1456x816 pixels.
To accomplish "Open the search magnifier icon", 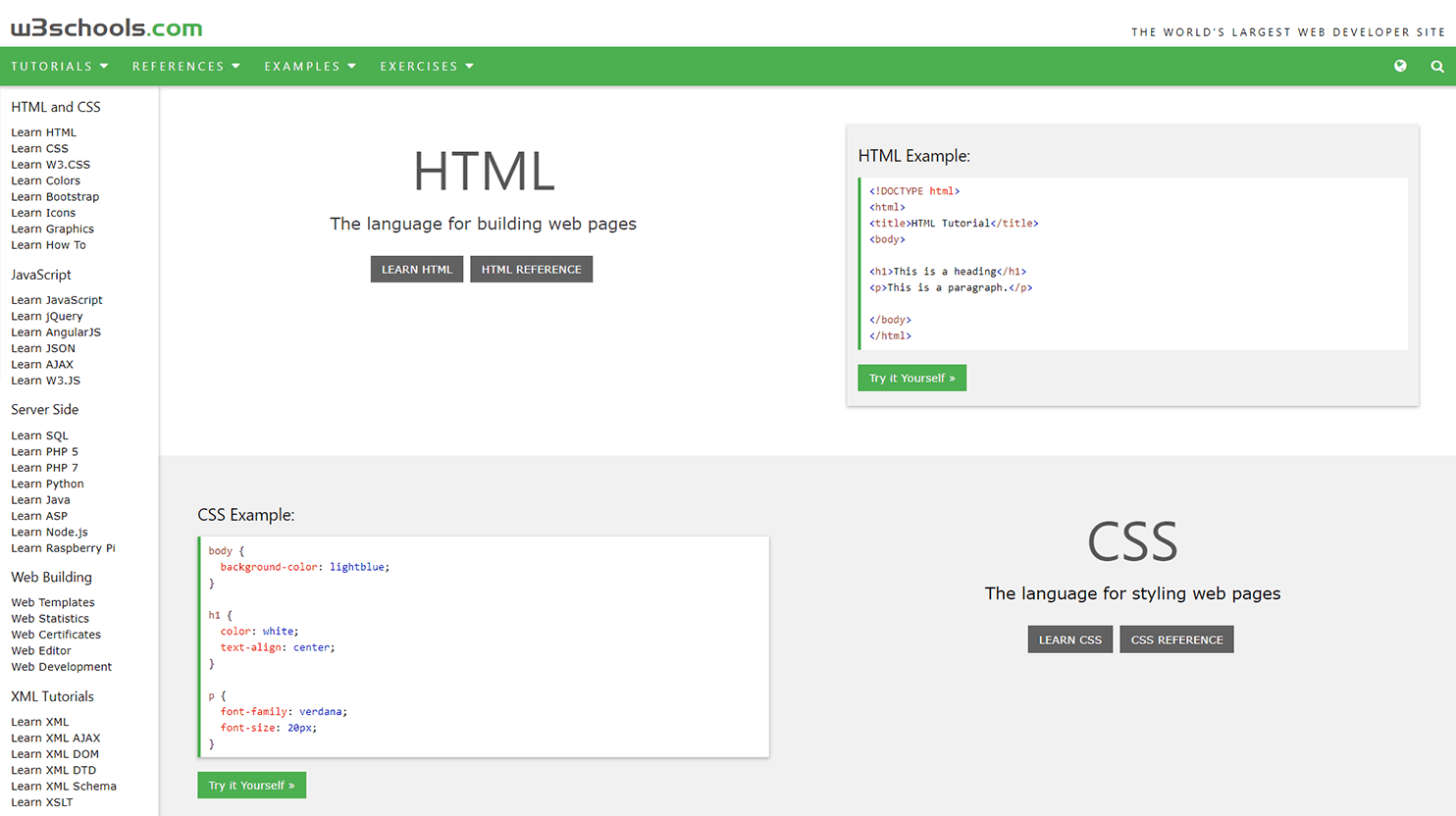I will click(1437, 67).
